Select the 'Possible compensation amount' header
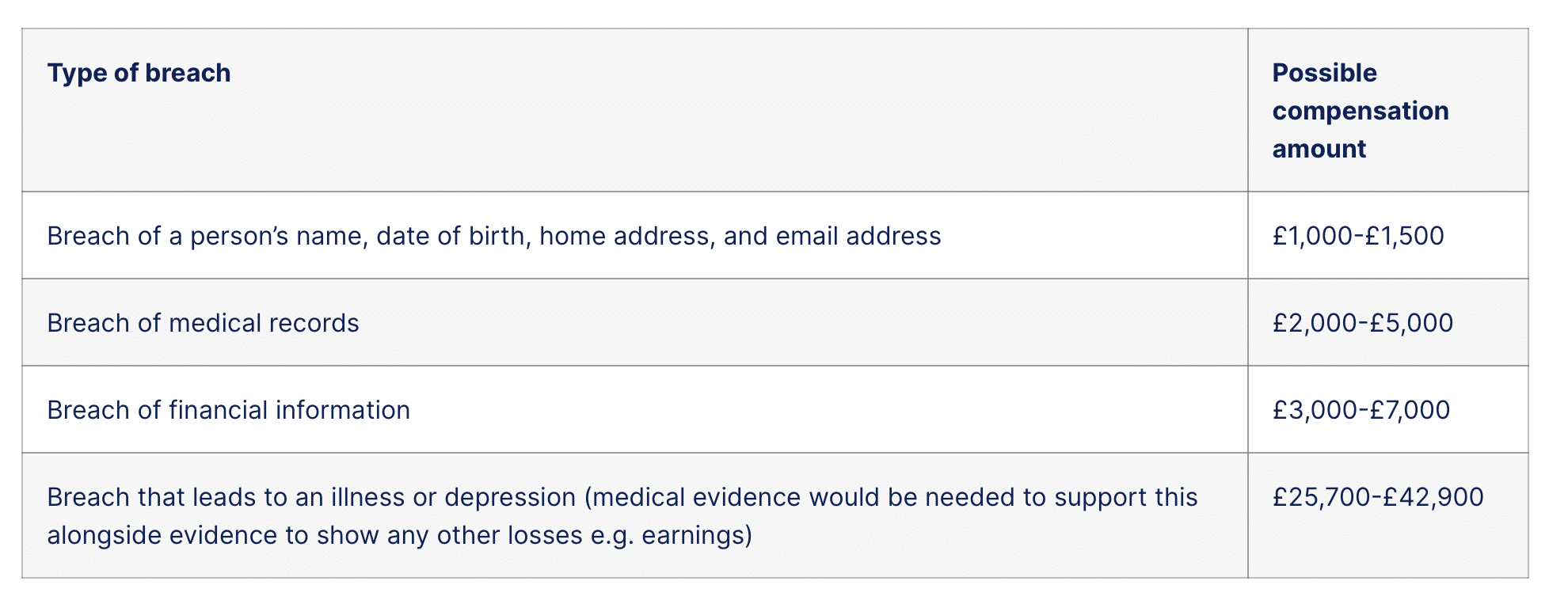The image size is (1568, 600). (x=1361, y=111)
